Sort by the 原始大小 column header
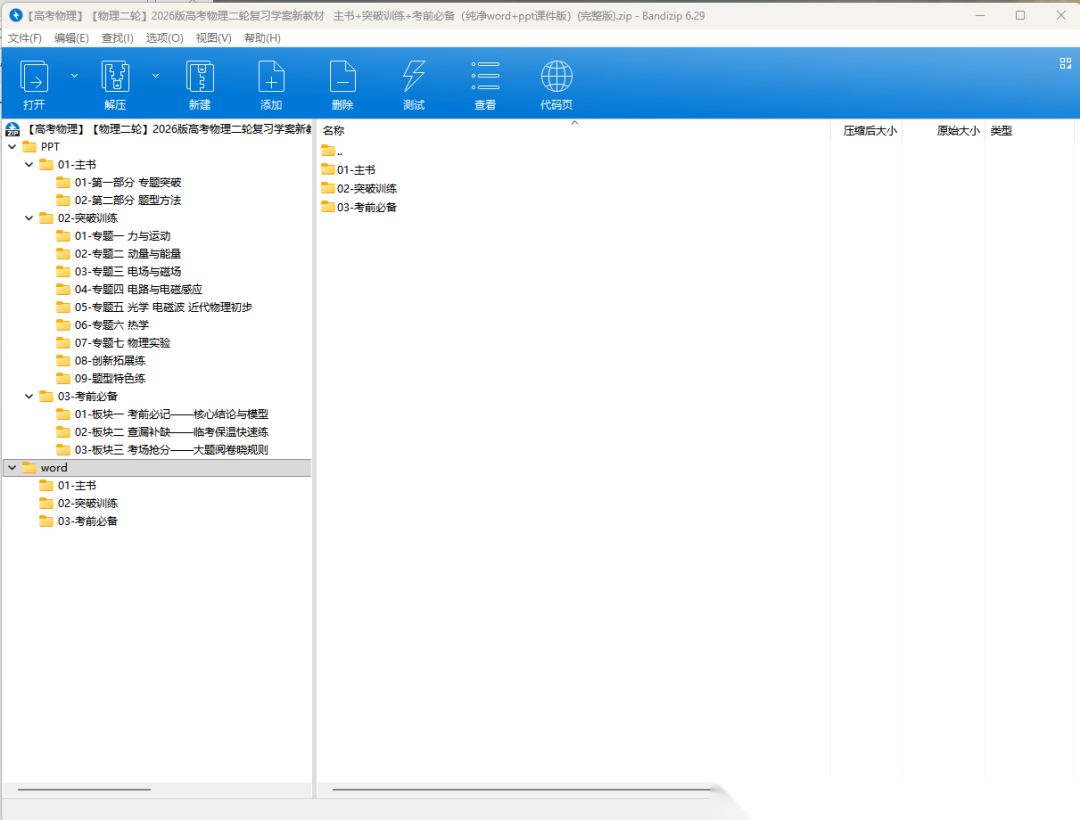This screenshot has width=1080, height=820. 957,131
